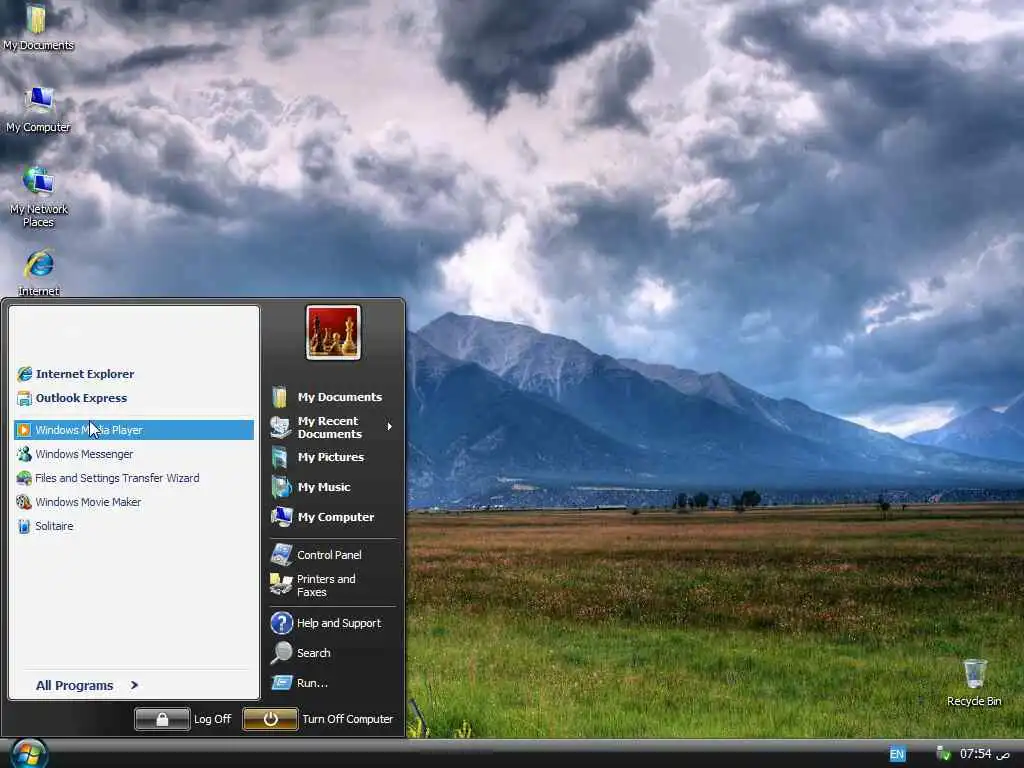This screenshot has width=1024, height=768.
Task: Click the system tray network icon
Action: 943,754
